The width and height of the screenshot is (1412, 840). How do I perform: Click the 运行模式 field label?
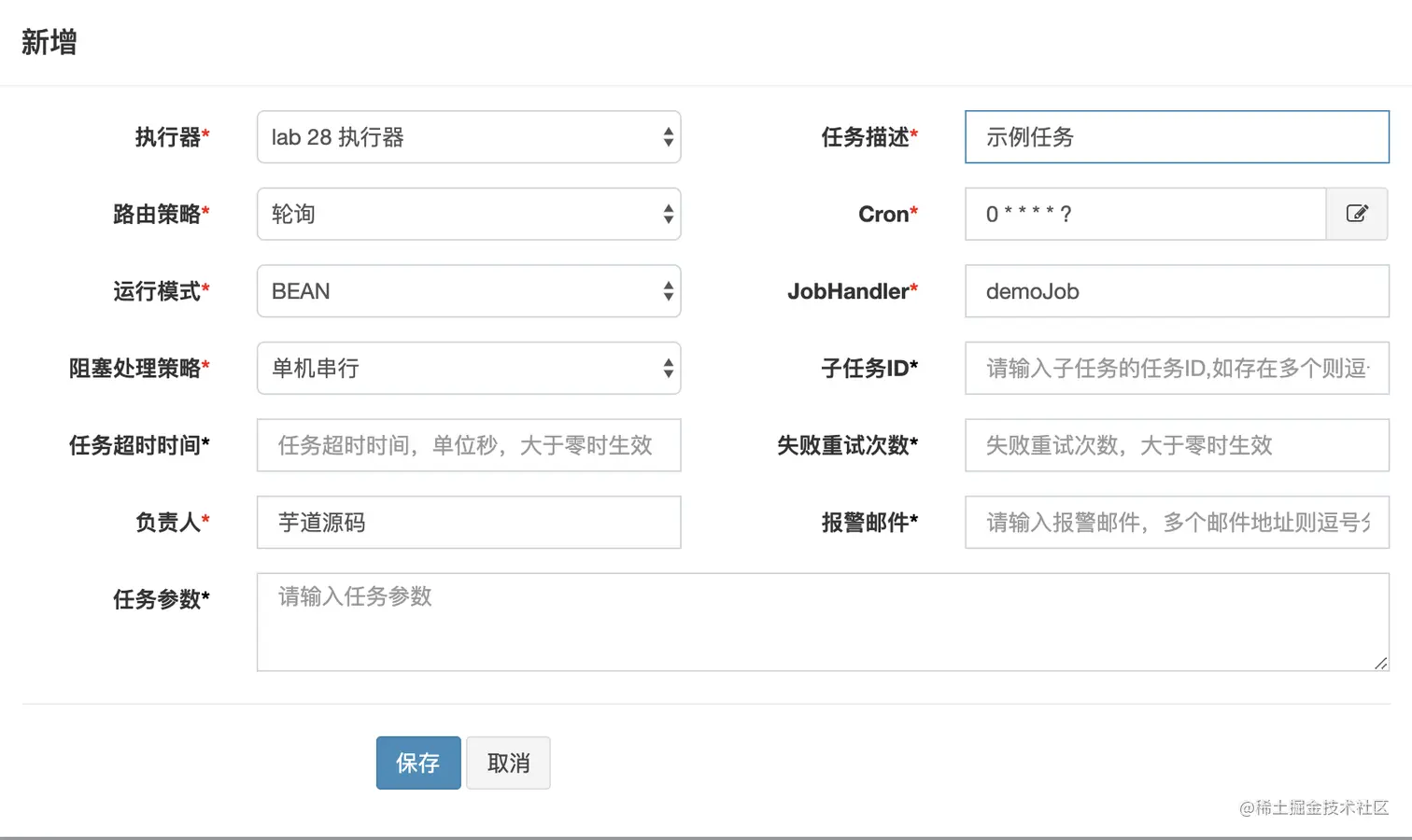tap(161, 291)
